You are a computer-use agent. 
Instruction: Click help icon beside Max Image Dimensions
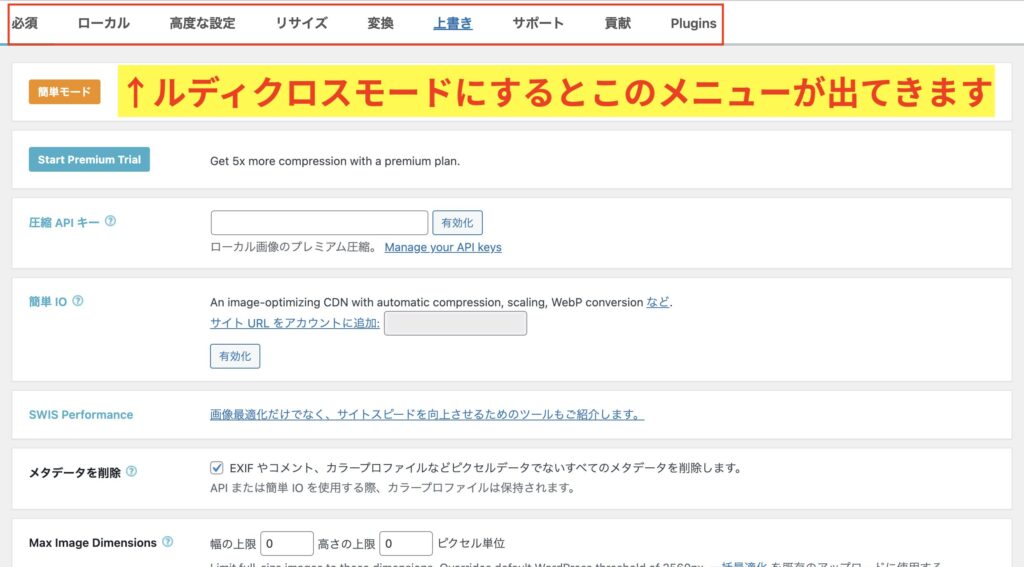(x=167, y=542)
